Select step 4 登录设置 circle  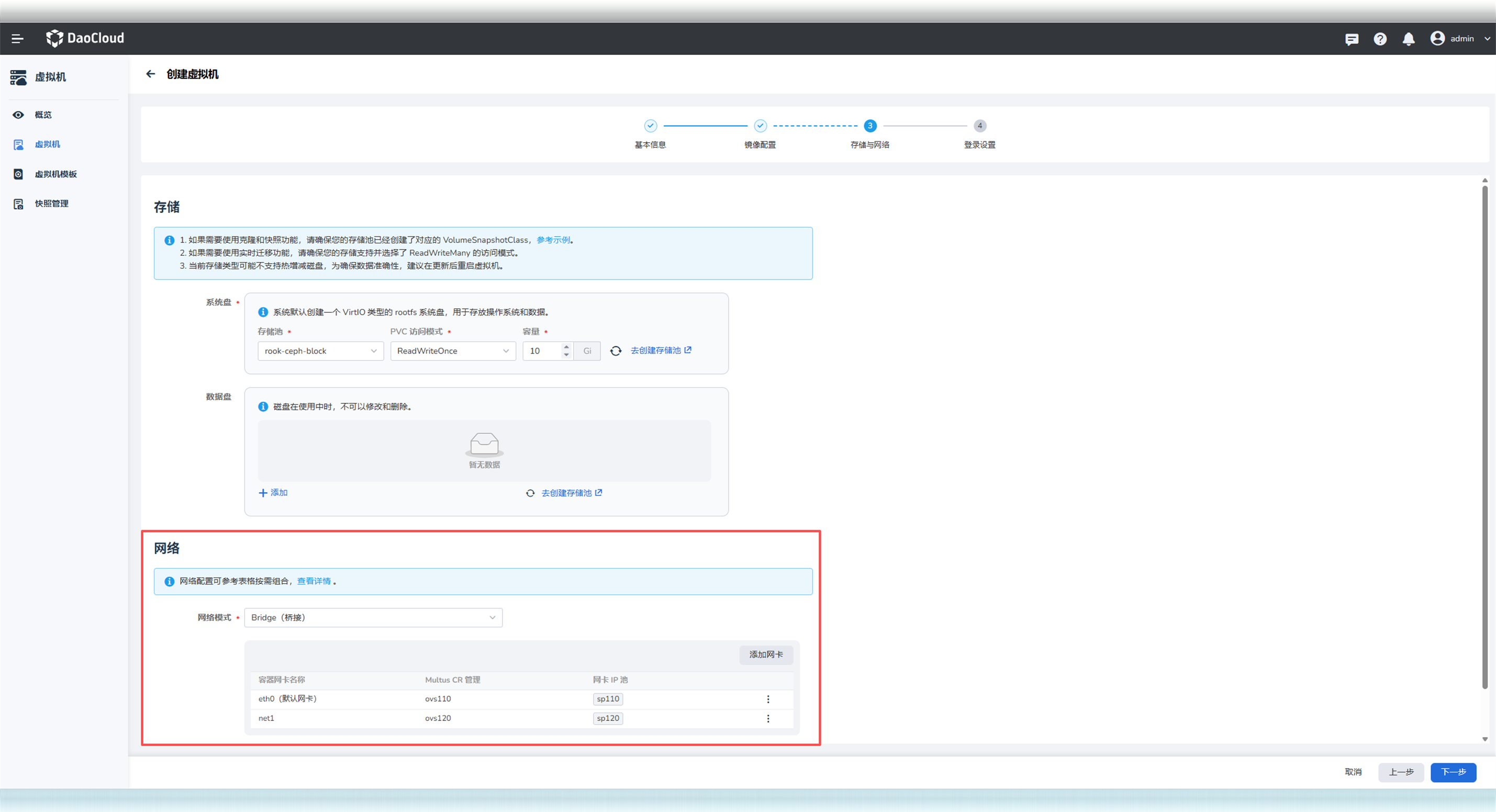coord(980,126)
